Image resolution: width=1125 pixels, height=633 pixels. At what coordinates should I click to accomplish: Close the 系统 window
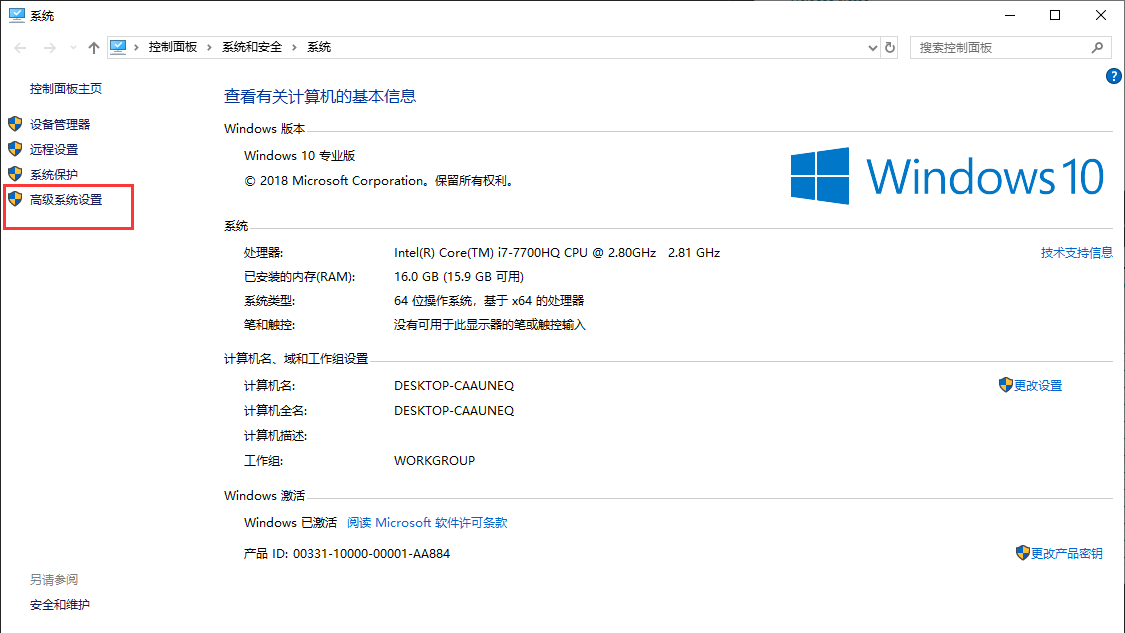(1101, 15)
